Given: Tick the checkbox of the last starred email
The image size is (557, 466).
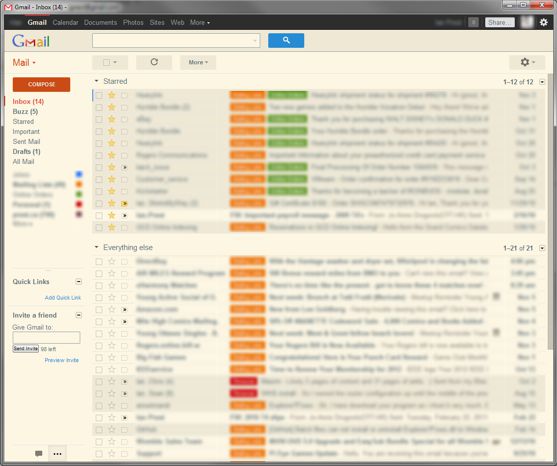Looking at the screenshot, I should click(99, 227).
